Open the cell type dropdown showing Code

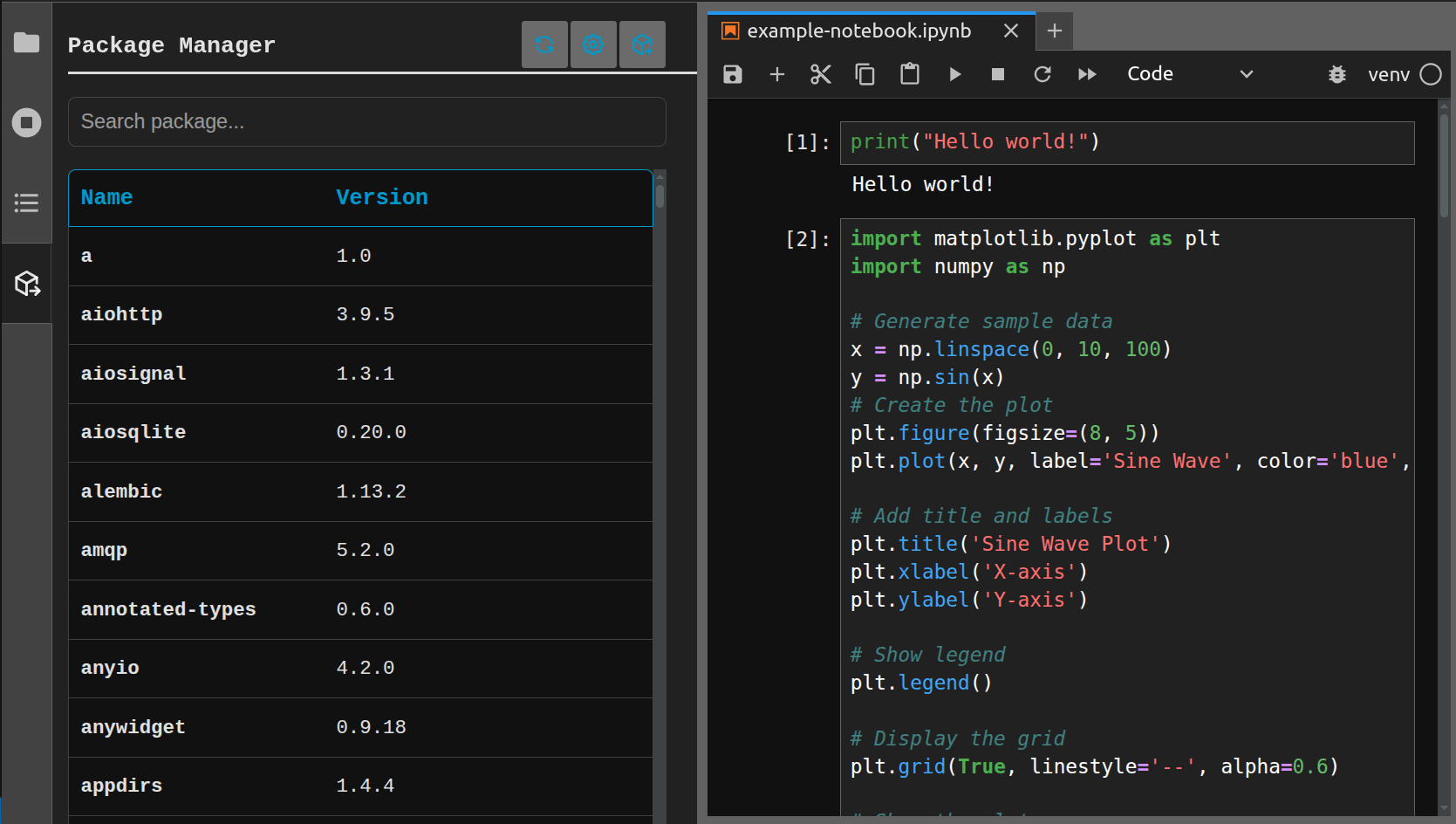click(1192, 73)
